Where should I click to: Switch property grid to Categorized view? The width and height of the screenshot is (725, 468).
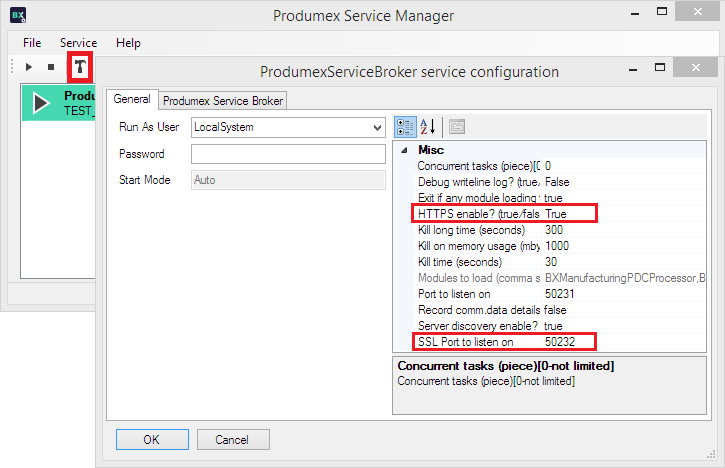pos(406,126)
